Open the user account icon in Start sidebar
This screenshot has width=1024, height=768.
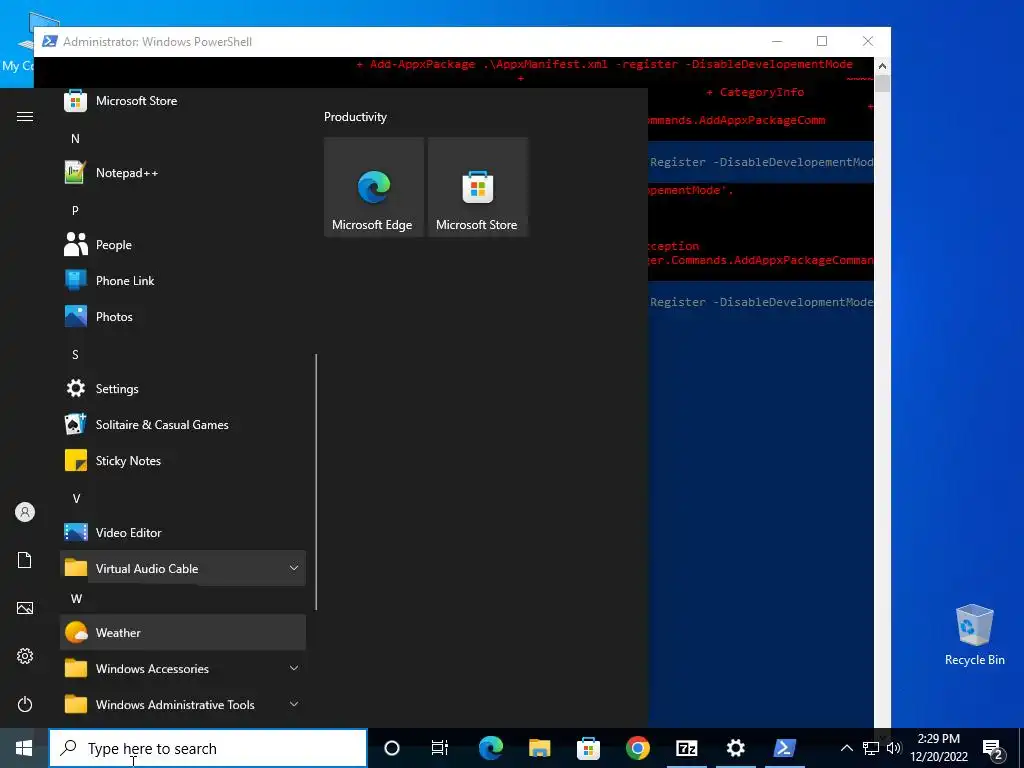pyautogui.click(x=25, y=512)
